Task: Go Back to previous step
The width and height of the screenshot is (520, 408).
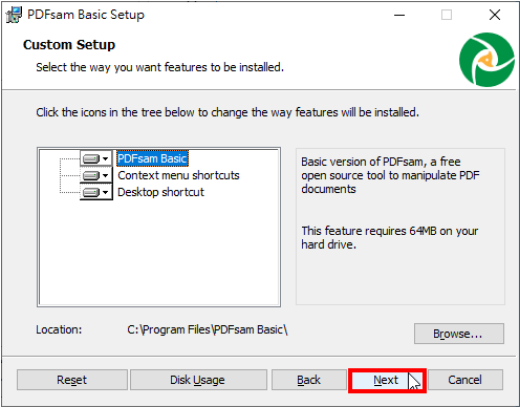Action: click(x=309, y=380)
